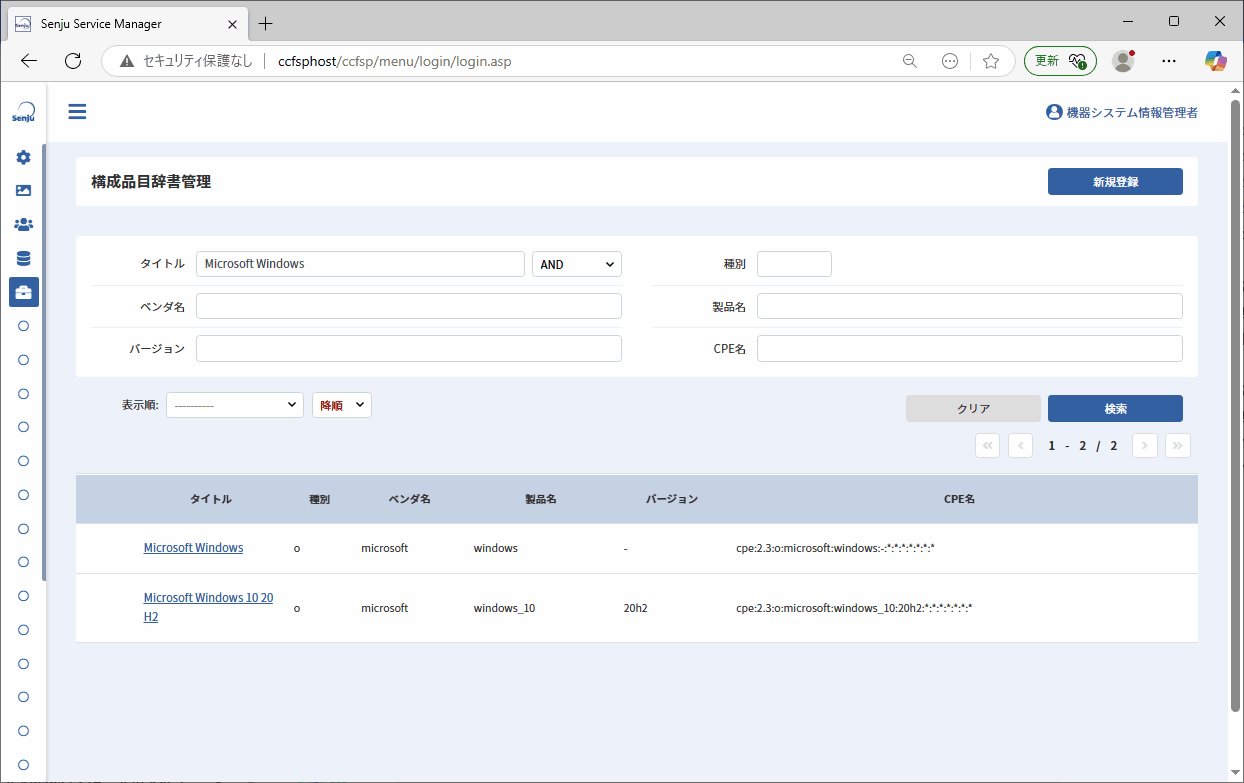Screen dimensions: 1244x783
Task: Open the AND operator dropdown
Action: point(577,264)
